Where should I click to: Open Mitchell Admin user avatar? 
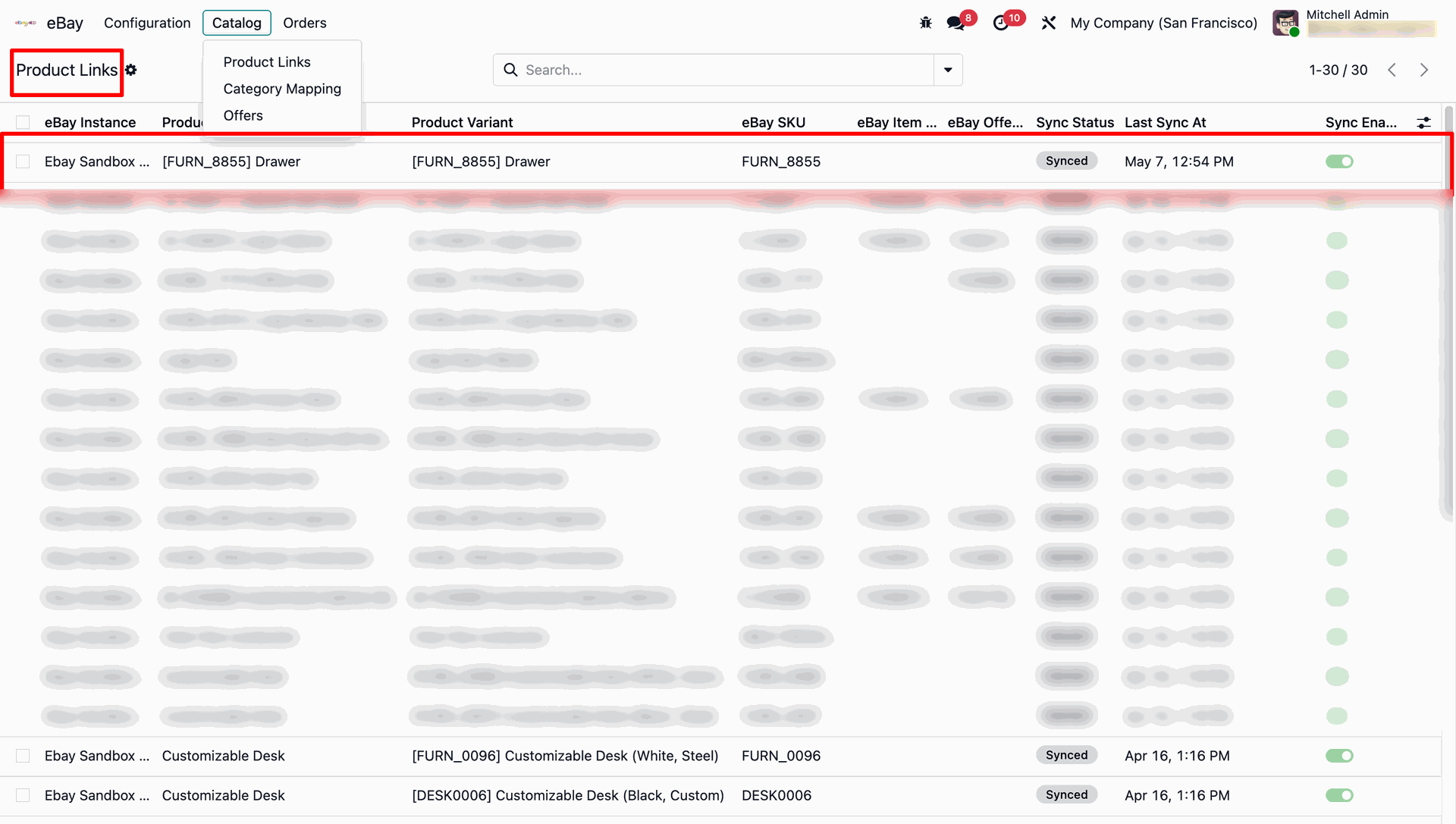click(x=1285, y=23)
